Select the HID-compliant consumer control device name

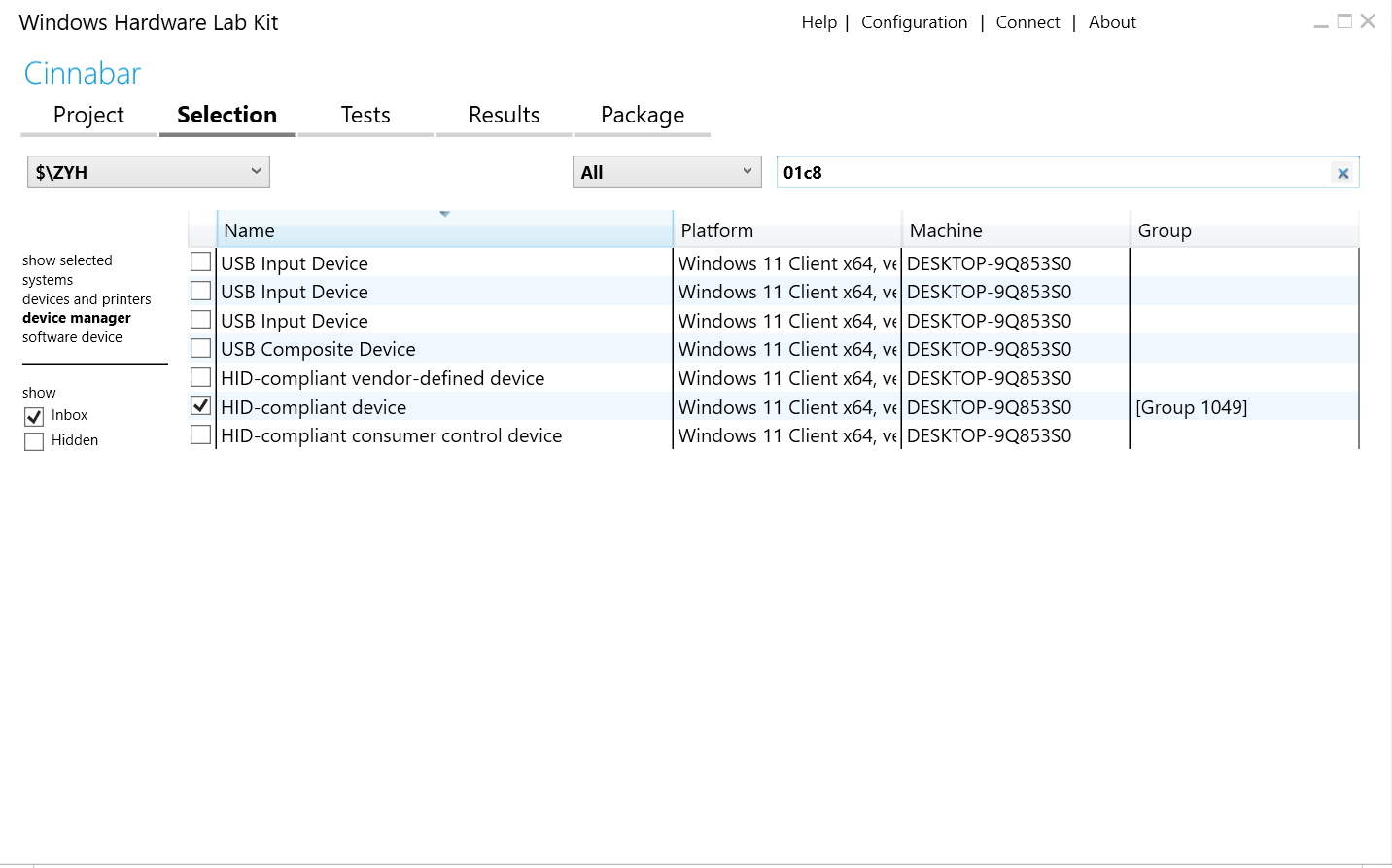(391, 435)
